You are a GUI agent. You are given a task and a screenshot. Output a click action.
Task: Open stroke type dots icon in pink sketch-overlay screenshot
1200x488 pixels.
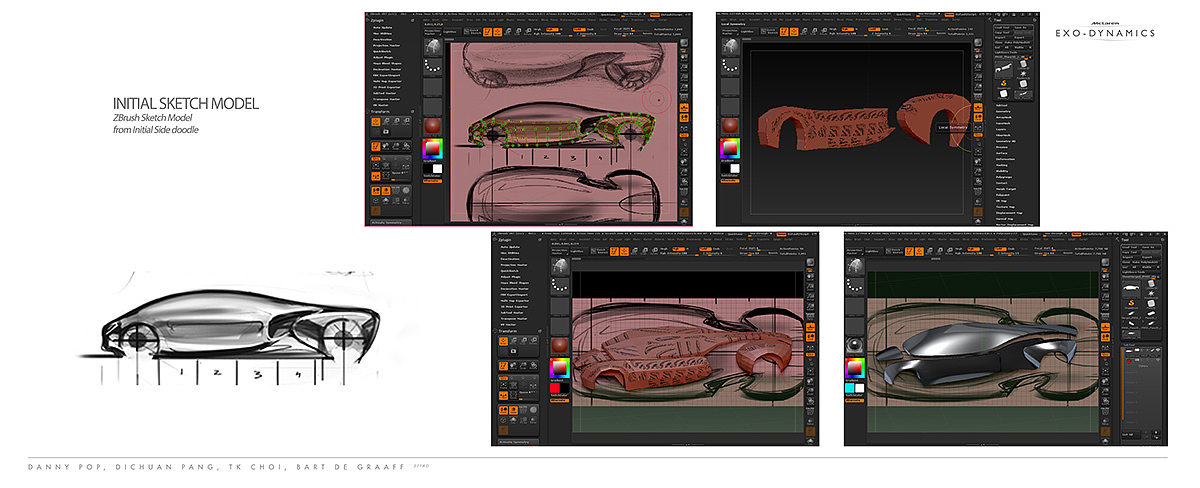(433, 66)
